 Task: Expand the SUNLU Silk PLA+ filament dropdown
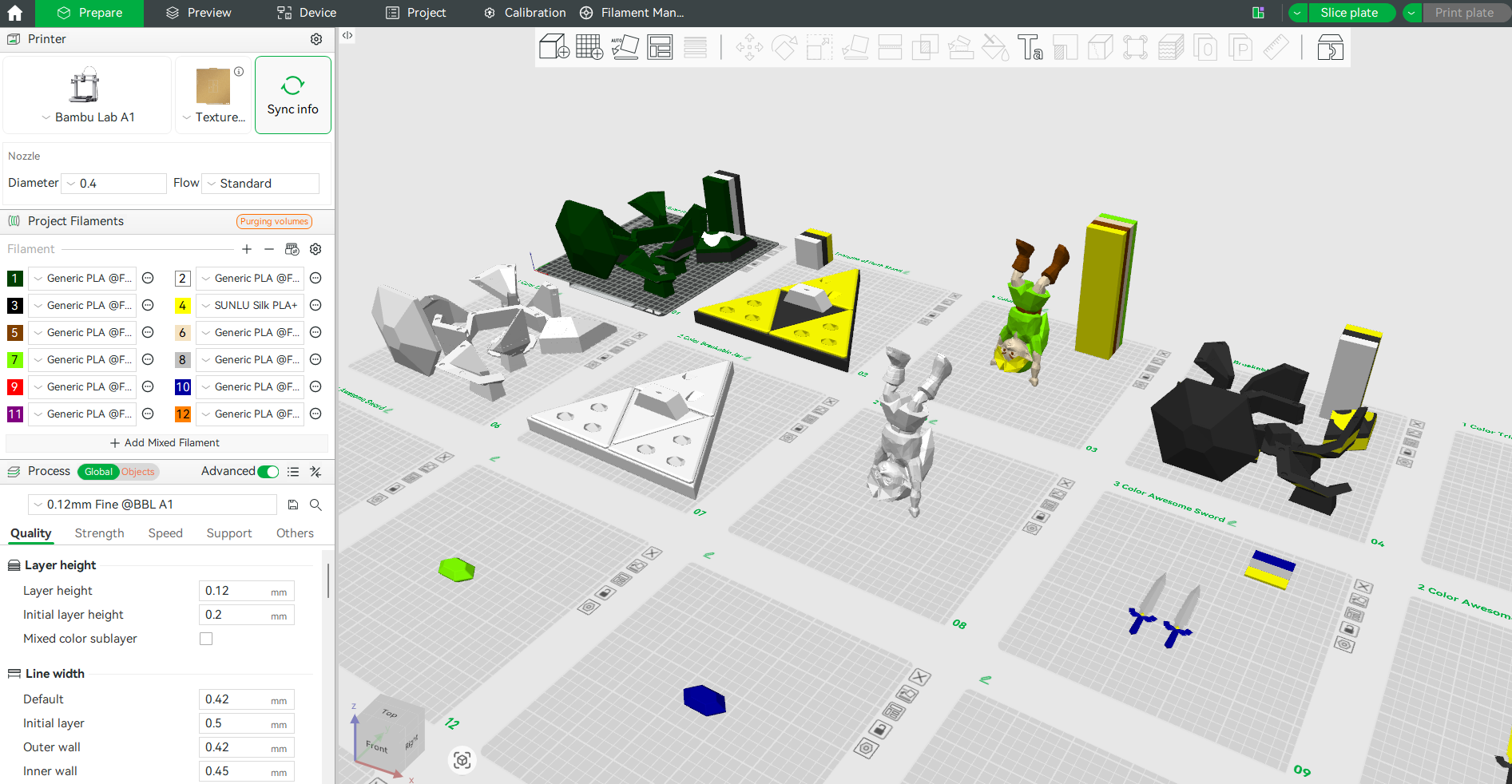[x=249, y=305]
